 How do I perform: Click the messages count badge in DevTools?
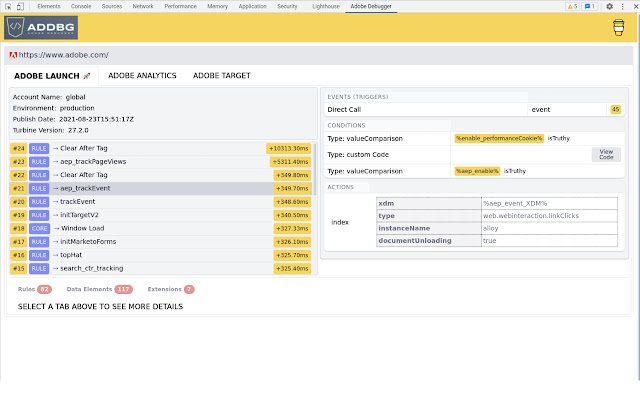[590, 6]
